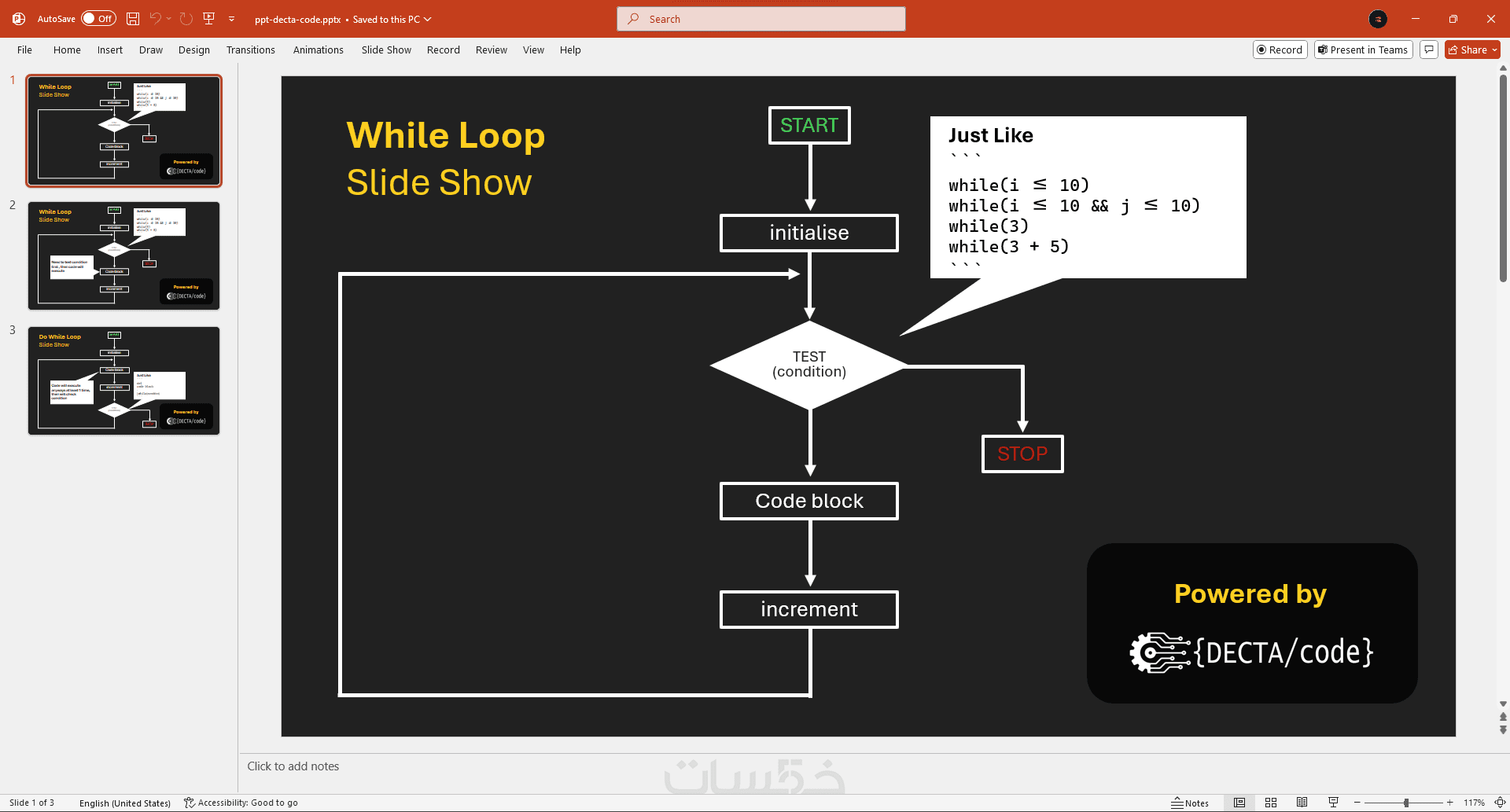Open the Share button dropdown

click(1495, 50)
